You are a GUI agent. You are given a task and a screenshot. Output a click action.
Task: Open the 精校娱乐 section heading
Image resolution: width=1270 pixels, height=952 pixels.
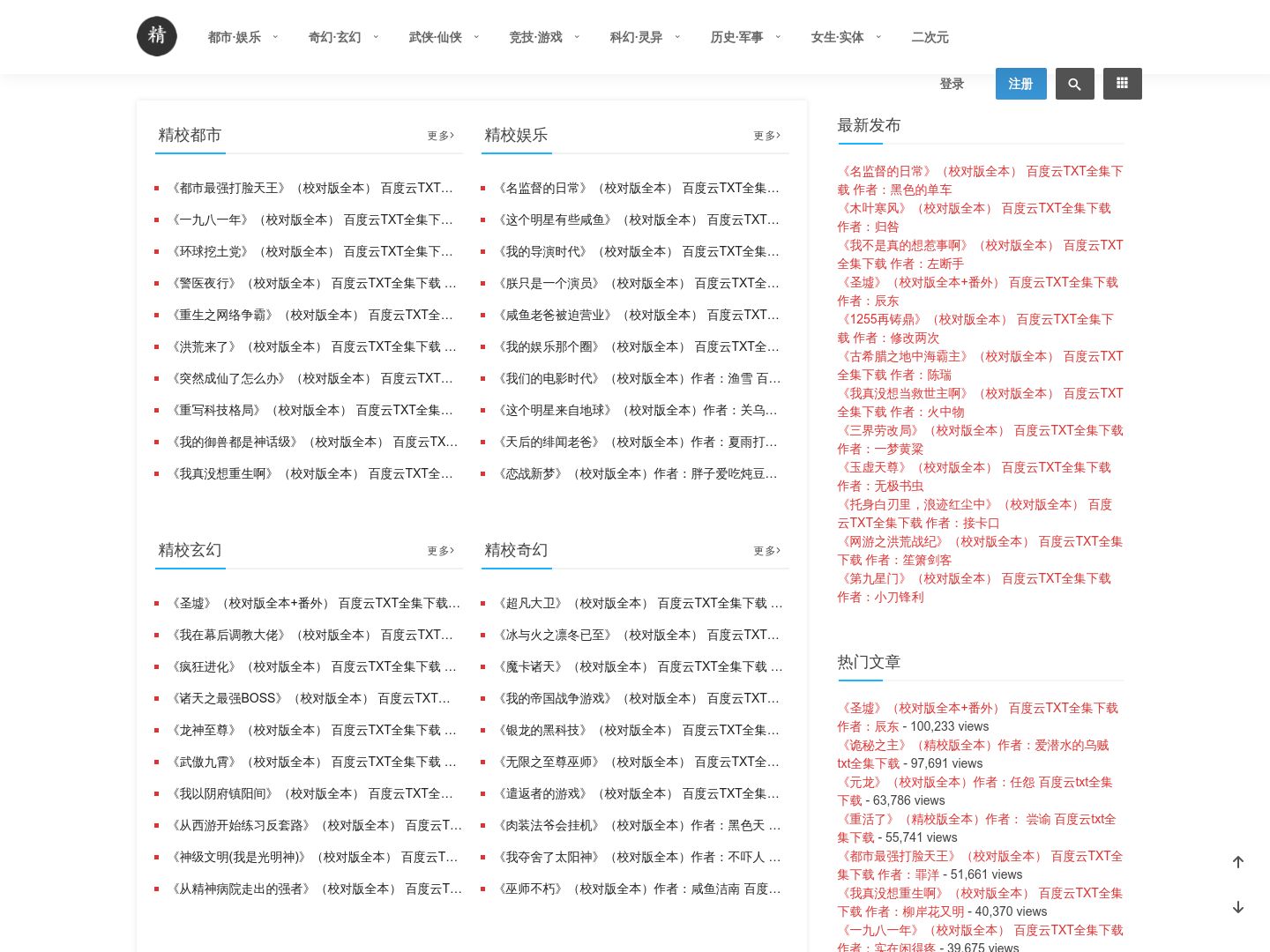(516, 135)
